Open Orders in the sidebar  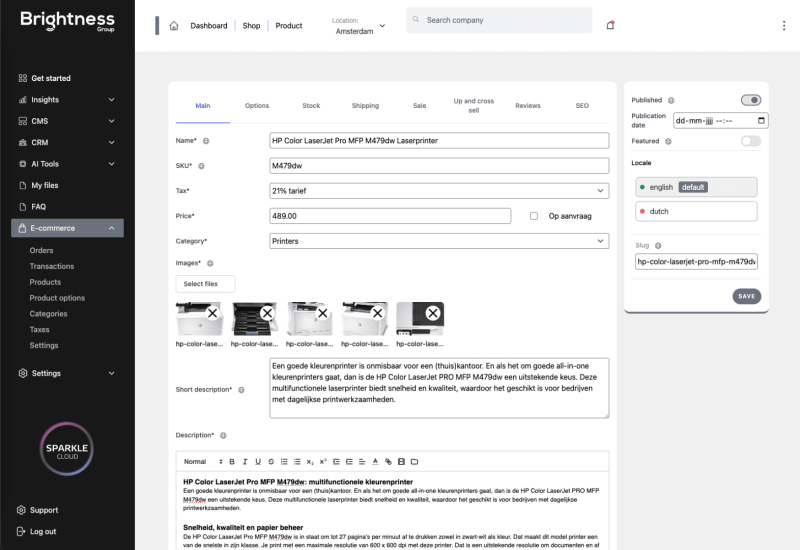41,251
